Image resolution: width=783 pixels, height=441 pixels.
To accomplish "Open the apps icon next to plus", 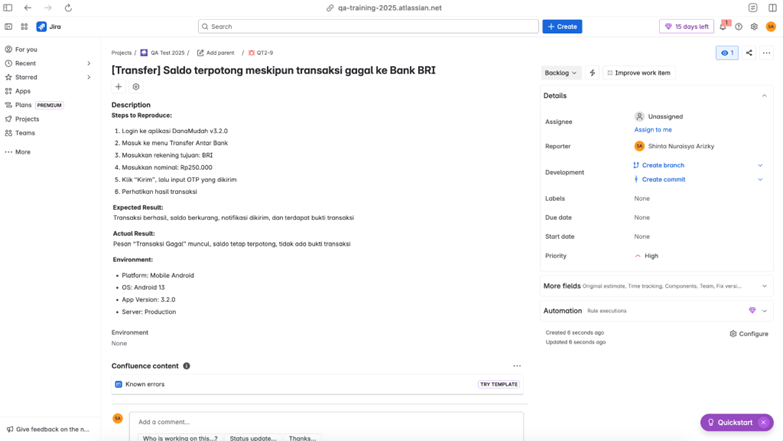I will tap(136, 86).
